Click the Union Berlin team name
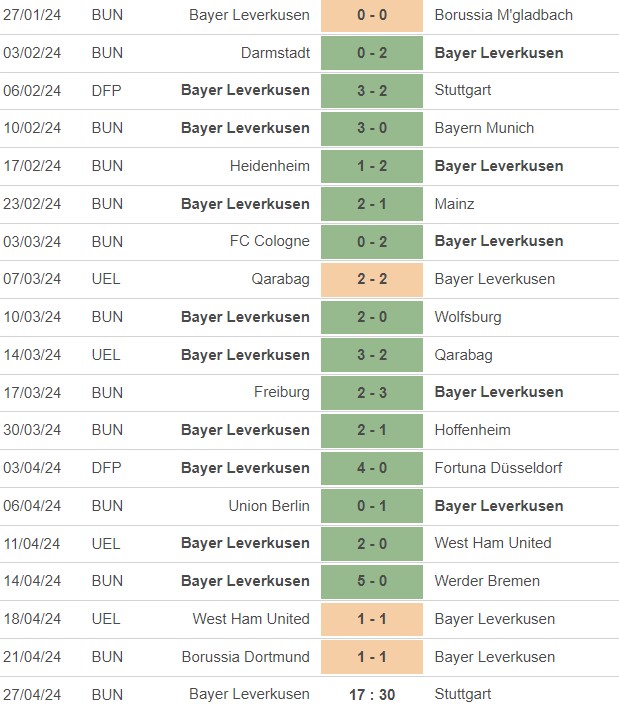619x709 pixels. point(269,506)
